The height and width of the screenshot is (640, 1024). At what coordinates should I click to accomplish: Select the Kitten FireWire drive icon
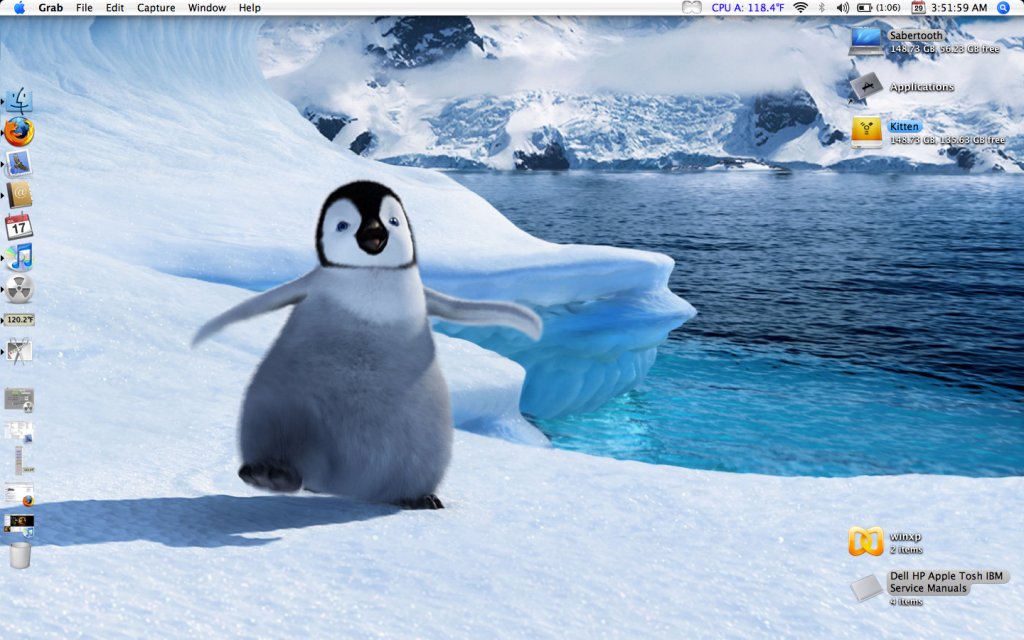(867, 133)
